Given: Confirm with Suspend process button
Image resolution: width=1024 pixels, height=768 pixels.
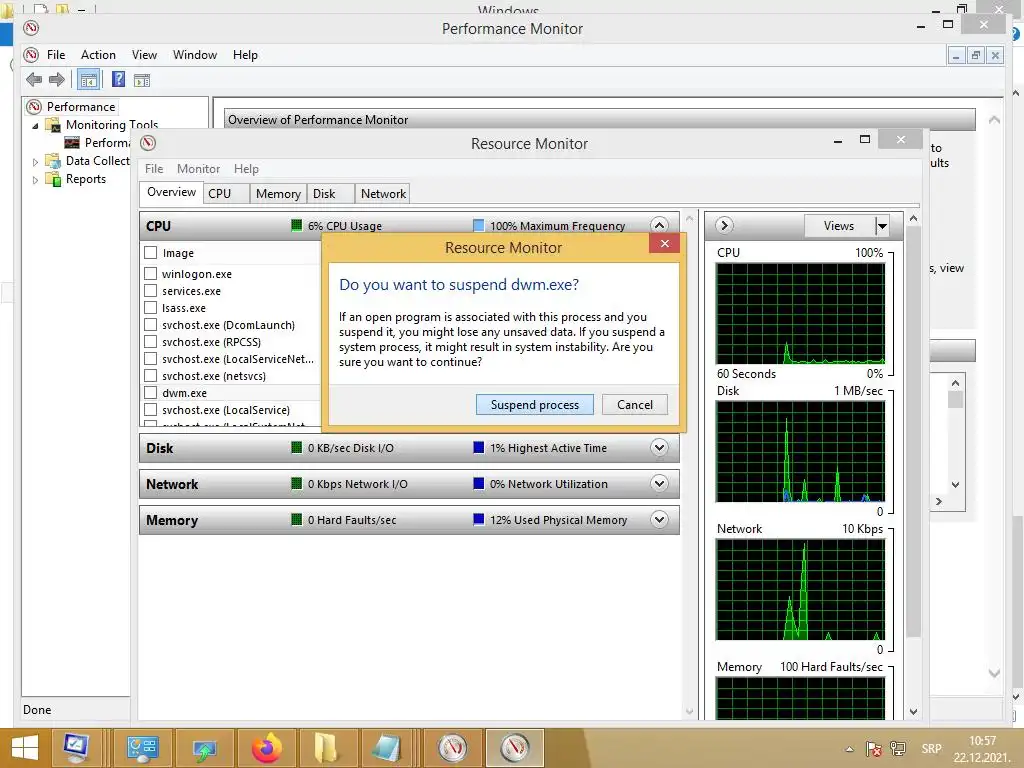Looking at the screenshot, I should point(535,404).
